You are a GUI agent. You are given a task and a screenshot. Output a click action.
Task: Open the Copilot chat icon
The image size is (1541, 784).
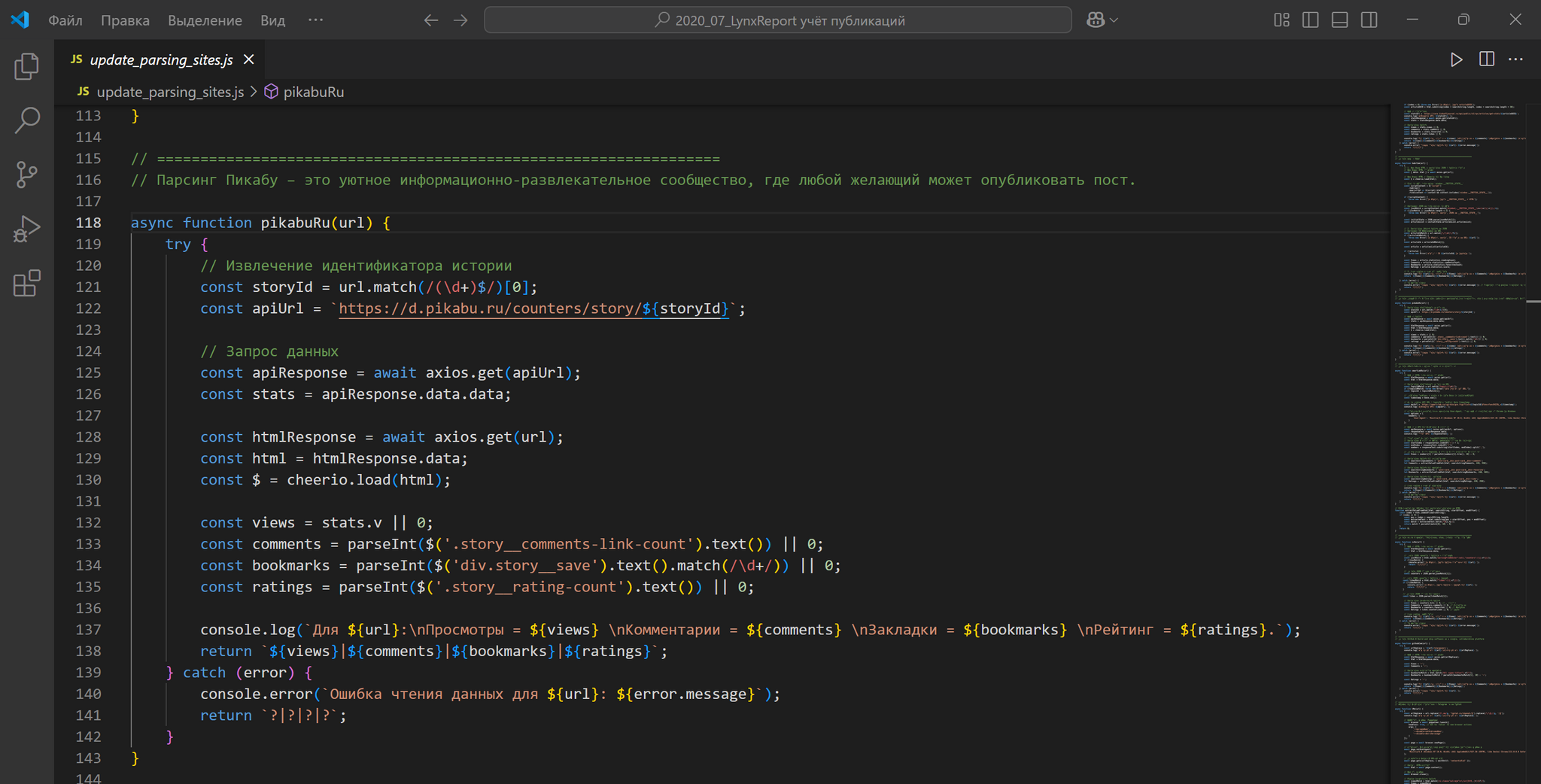point(1095,20)
